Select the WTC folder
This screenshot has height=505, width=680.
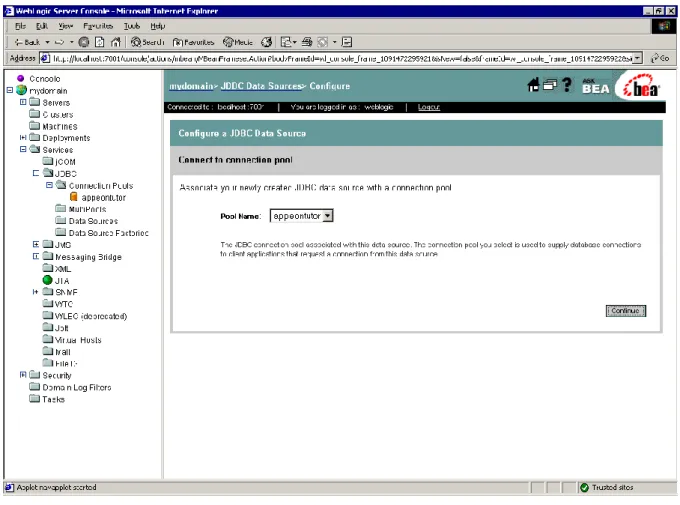(64, 304)
